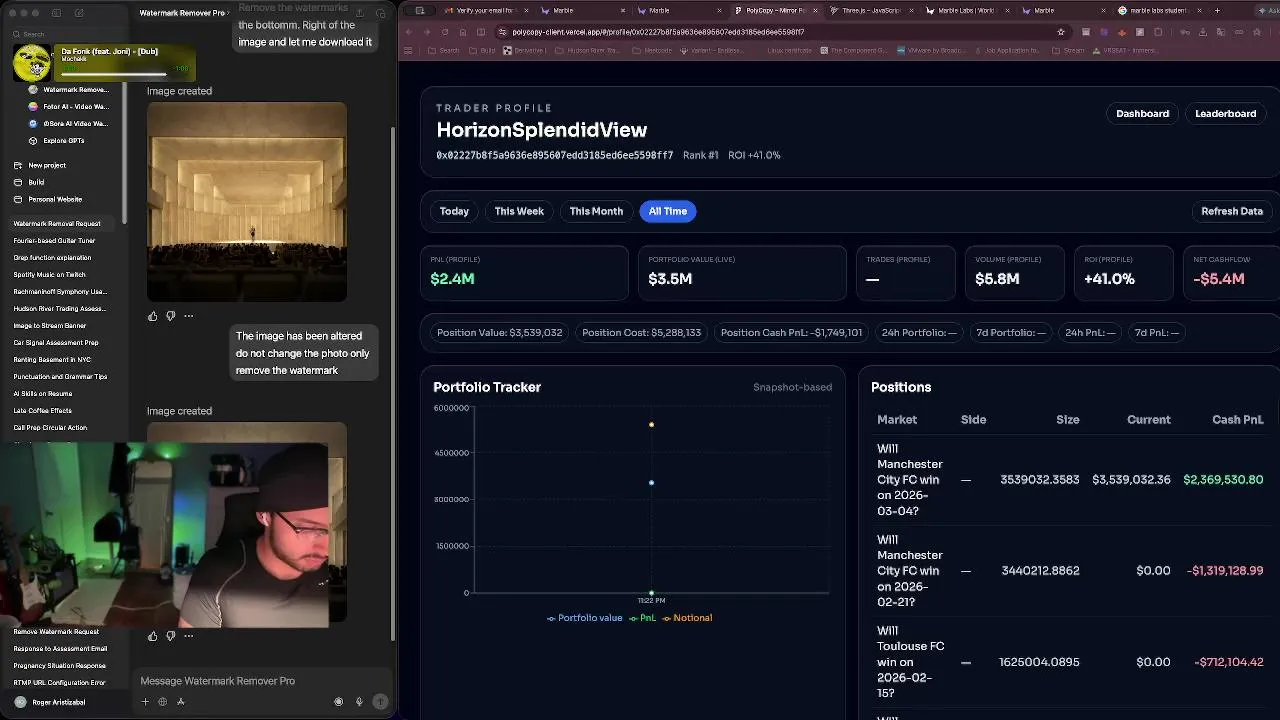Click the ChatGPT conversation scrollbar

[x=393, y=385]
